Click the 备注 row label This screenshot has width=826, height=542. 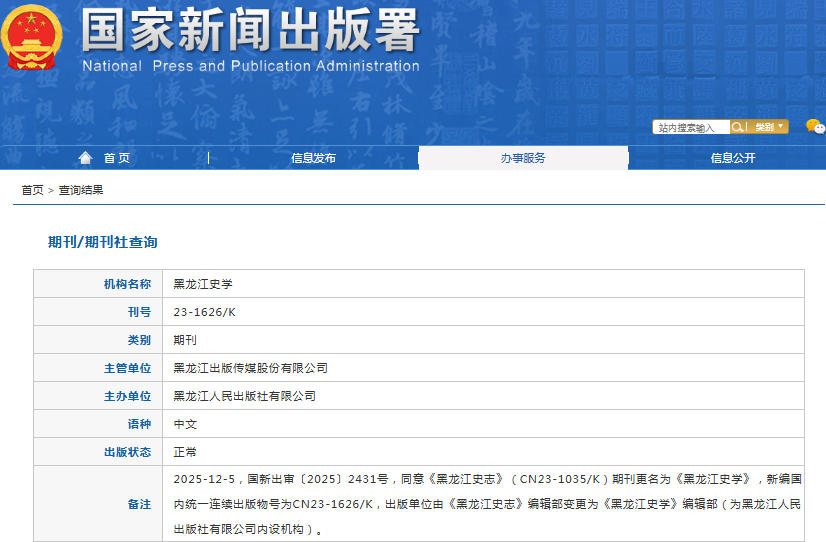pyautogui.click(x=139, y=504)
